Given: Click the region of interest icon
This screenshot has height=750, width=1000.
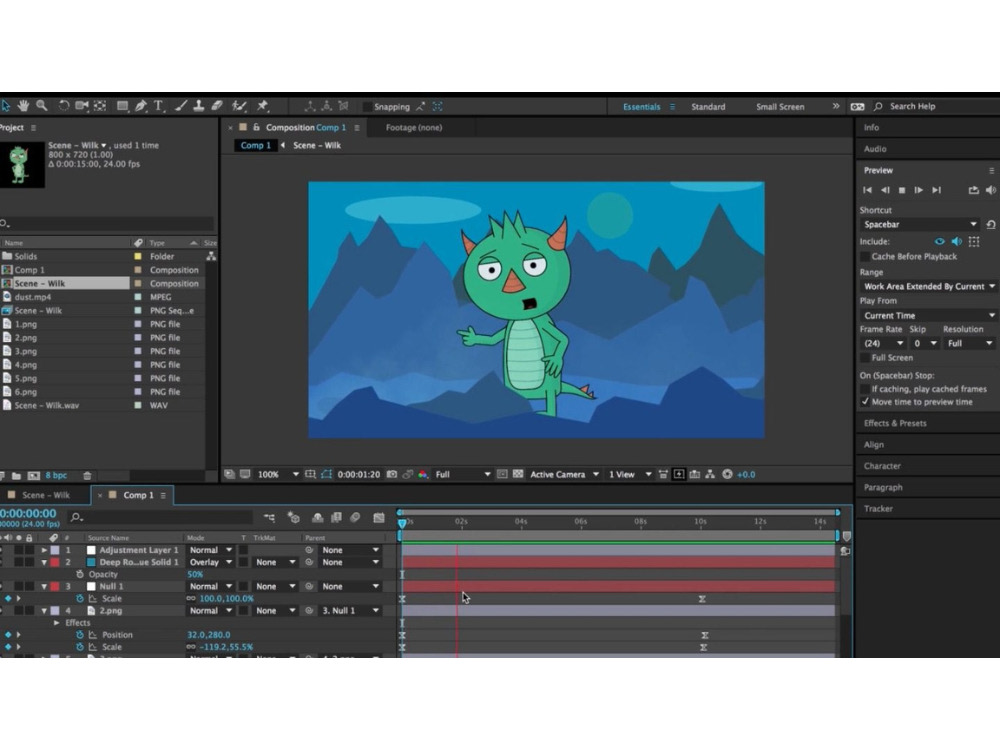Looking at the screenshot, I should pos(502,474).
